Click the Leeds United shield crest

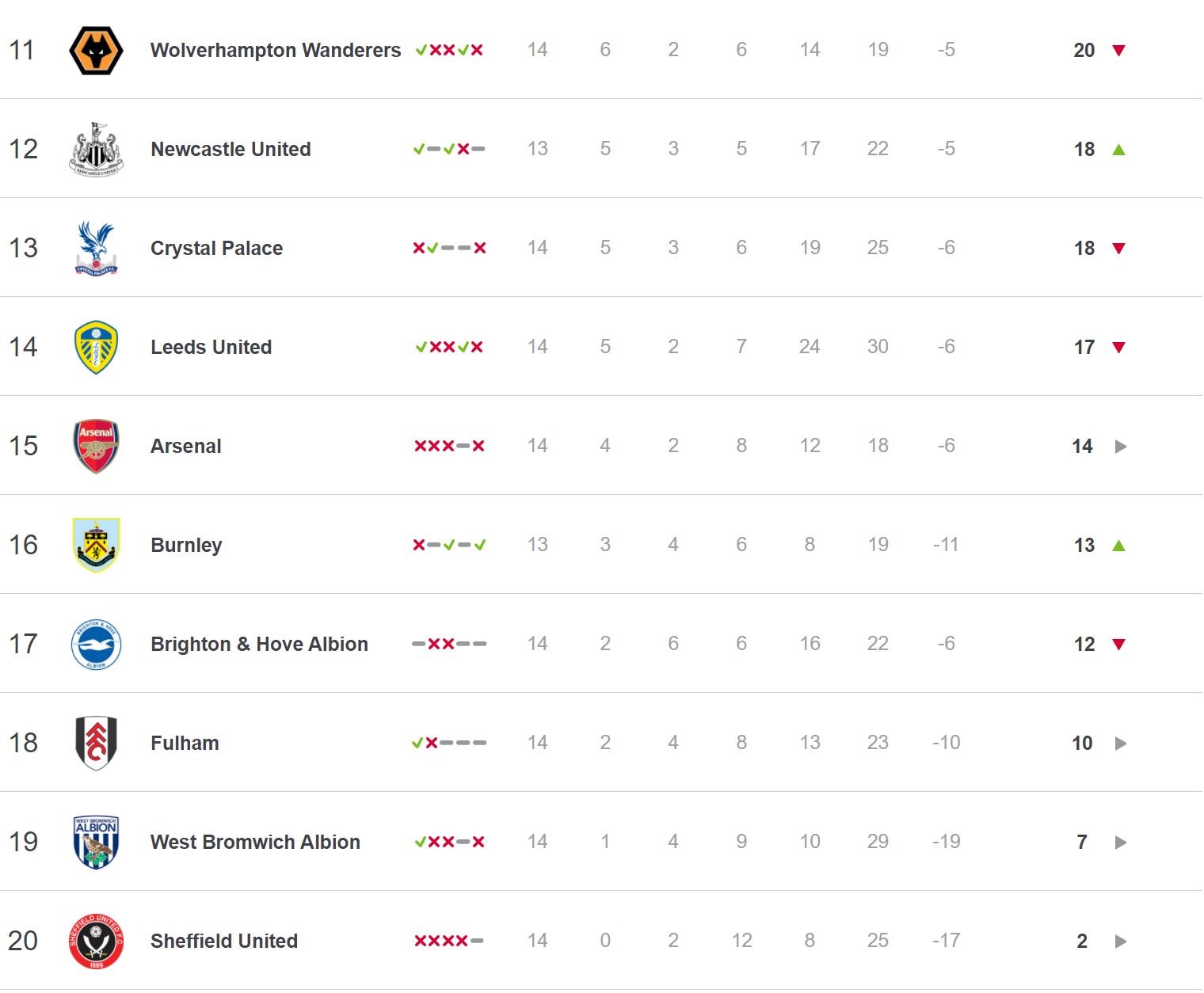point(96,347)
